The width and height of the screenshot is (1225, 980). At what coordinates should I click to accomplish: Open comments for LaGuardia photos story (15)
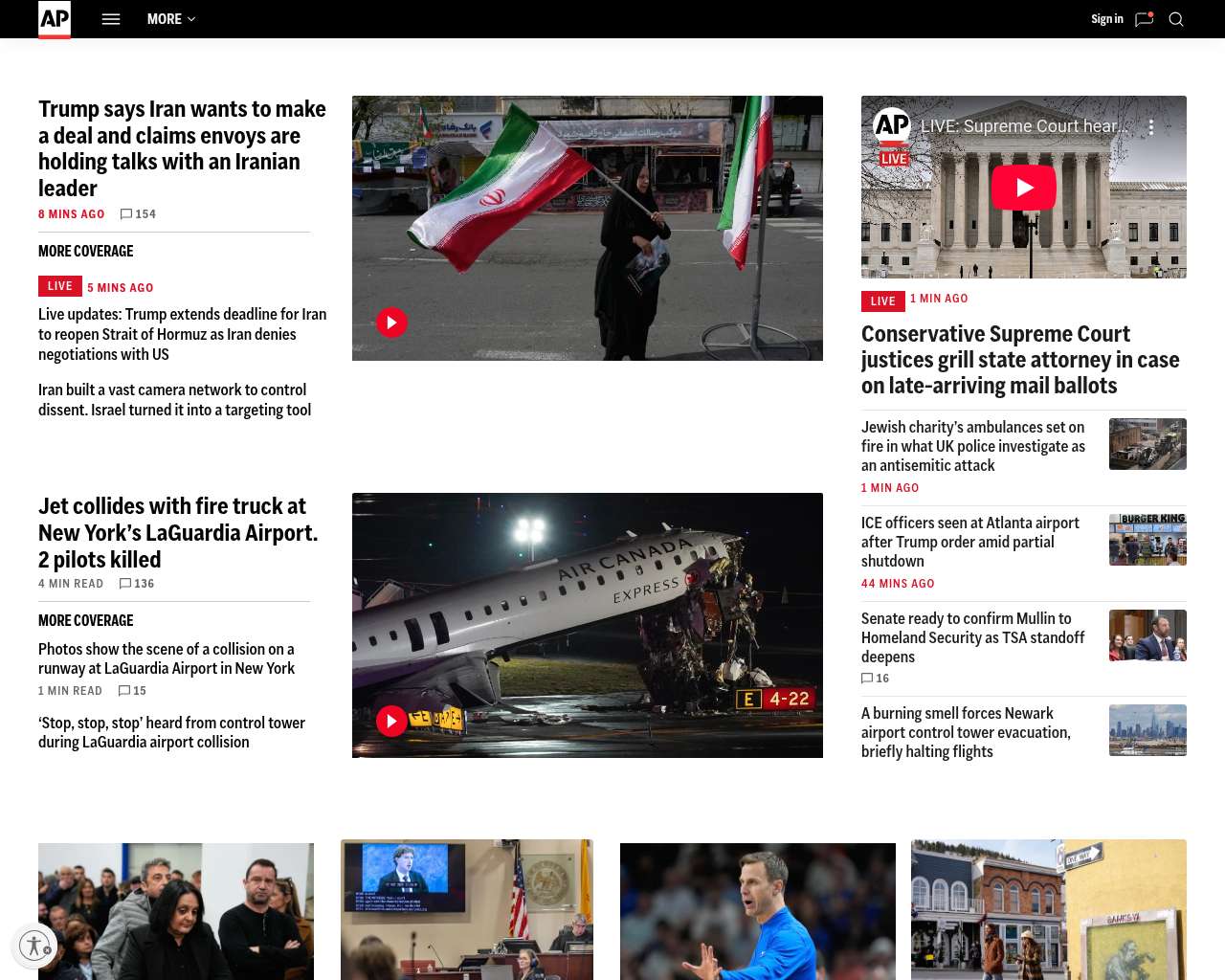point(132,691)
